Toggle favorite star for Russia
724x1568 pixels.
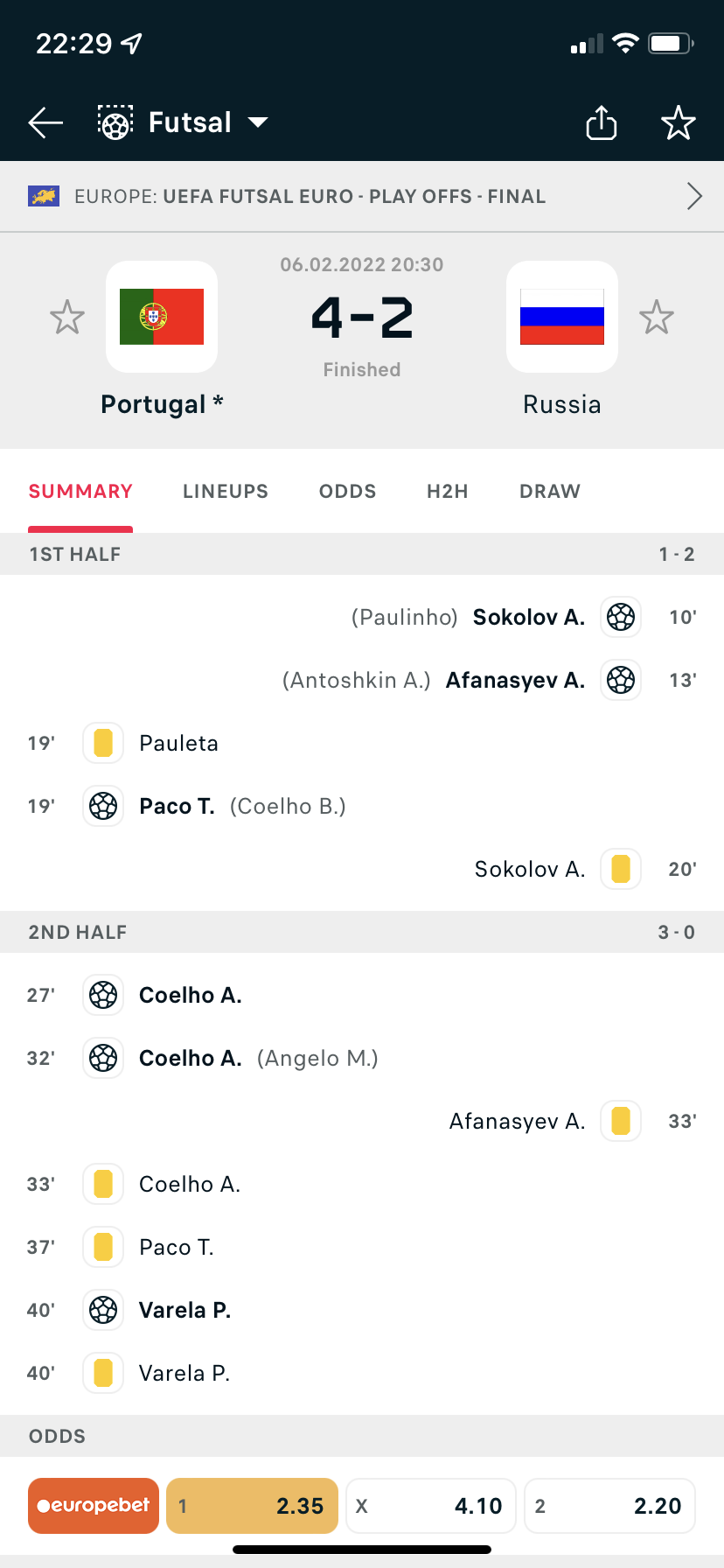(x=656, y=317)
